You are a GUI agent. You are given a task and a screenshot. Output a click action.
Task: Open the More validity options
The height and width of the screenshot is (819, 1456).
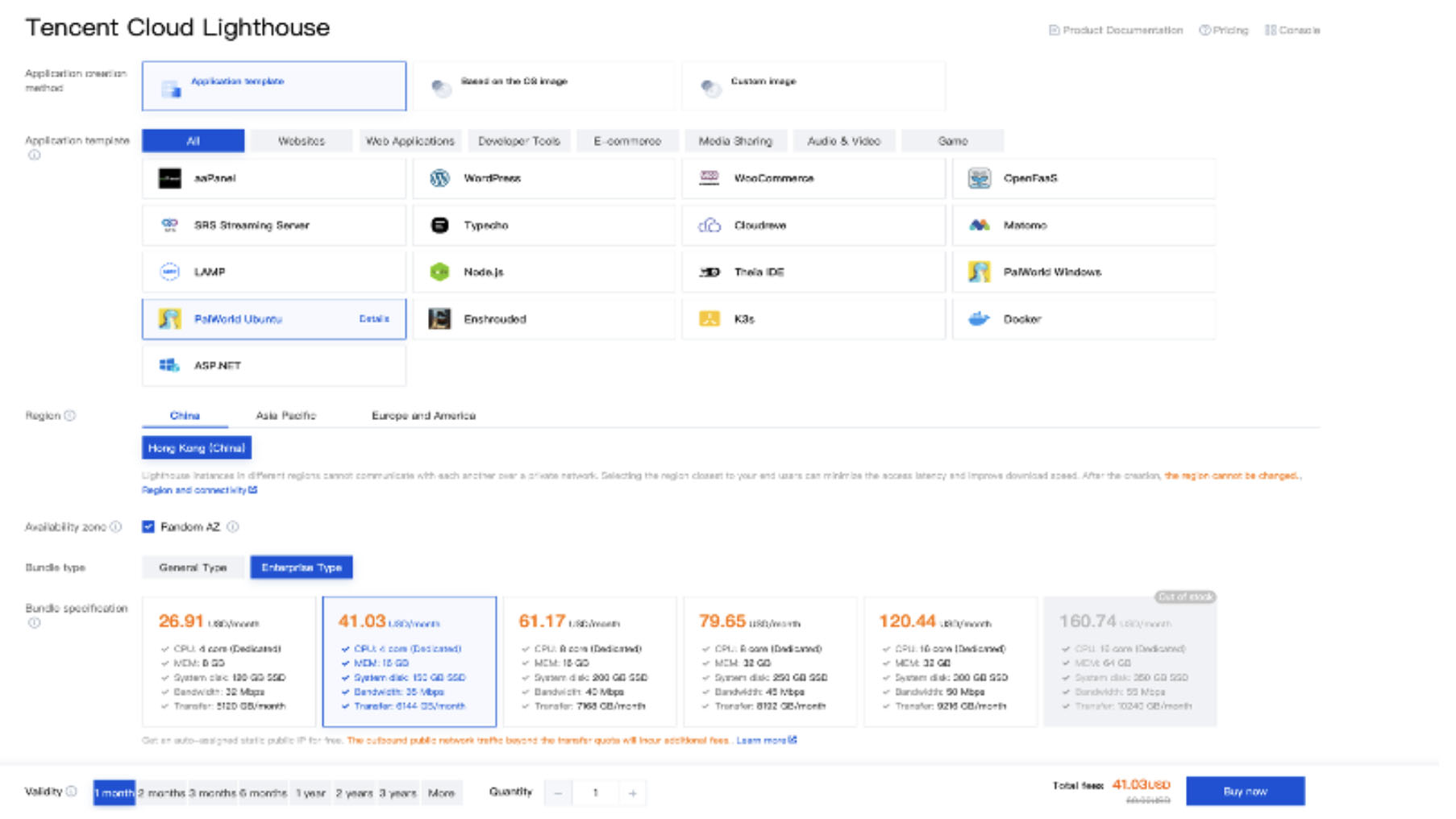442,792
